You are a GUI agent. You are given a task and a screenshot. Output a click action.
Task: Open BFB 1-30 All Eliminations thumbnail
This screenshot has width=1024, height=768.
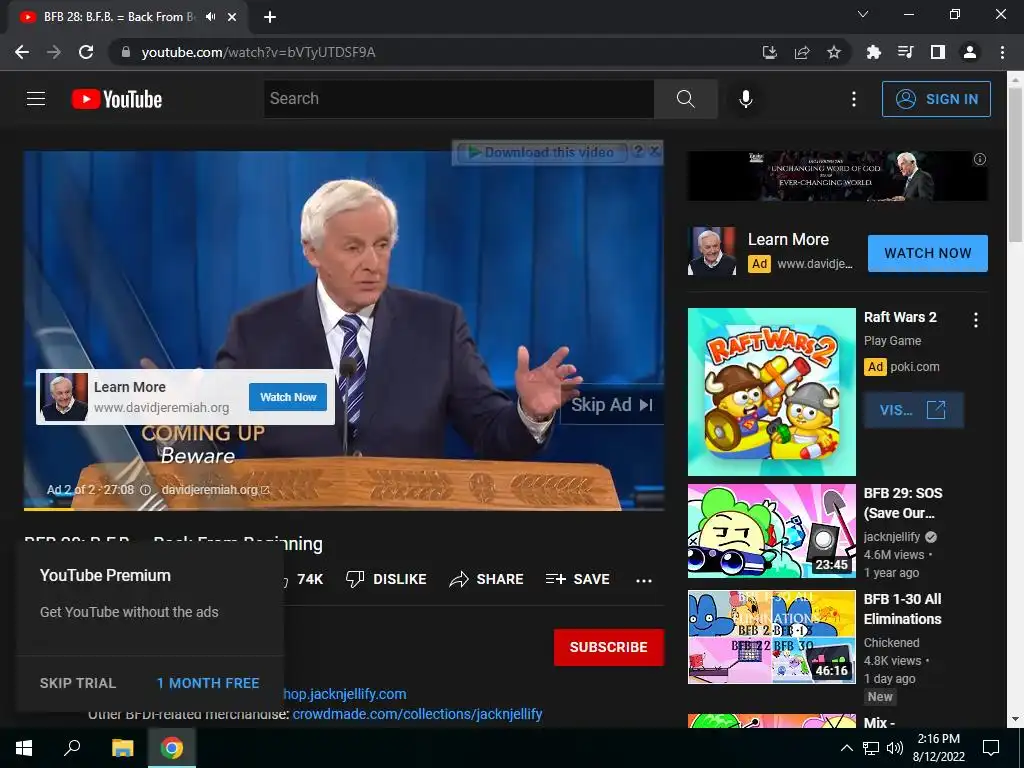(x=771, y=637)
